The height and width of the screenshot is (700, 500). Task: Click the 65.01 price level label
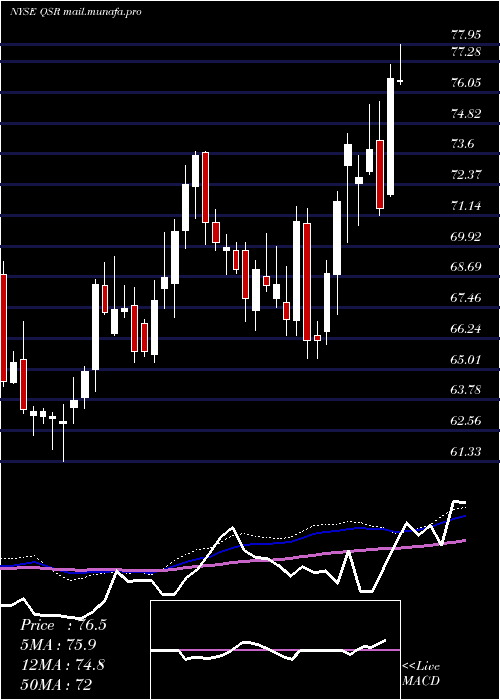(x=468, y=359)
